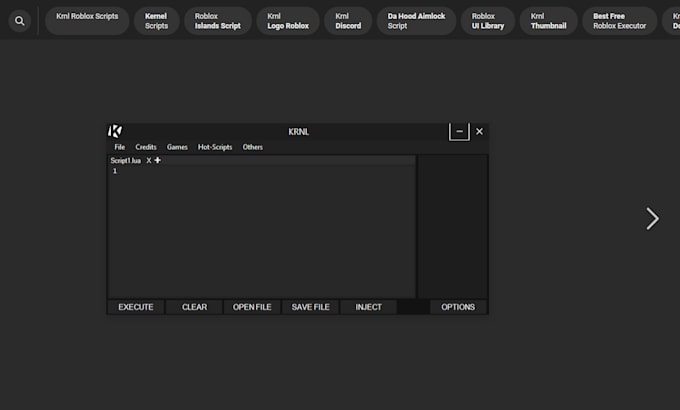The image size is (680, 410).
Task: Click the OPEN FILE button
Action: 252,307
